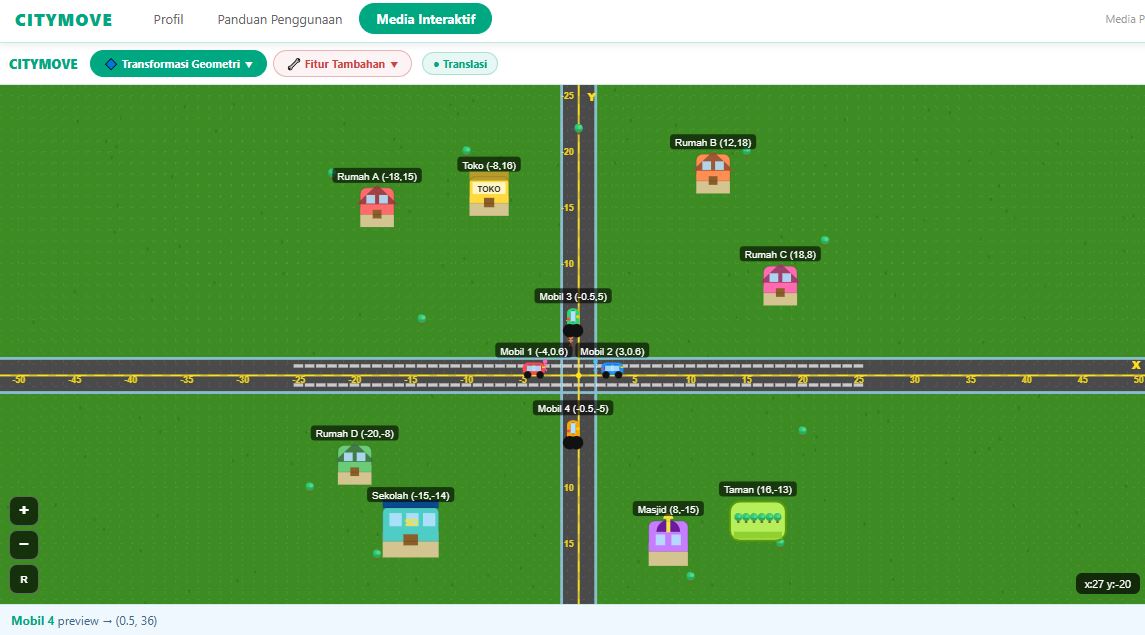1145x635 pixels.
Task: Select the Taman park icon
Action: tap(758, 521)
